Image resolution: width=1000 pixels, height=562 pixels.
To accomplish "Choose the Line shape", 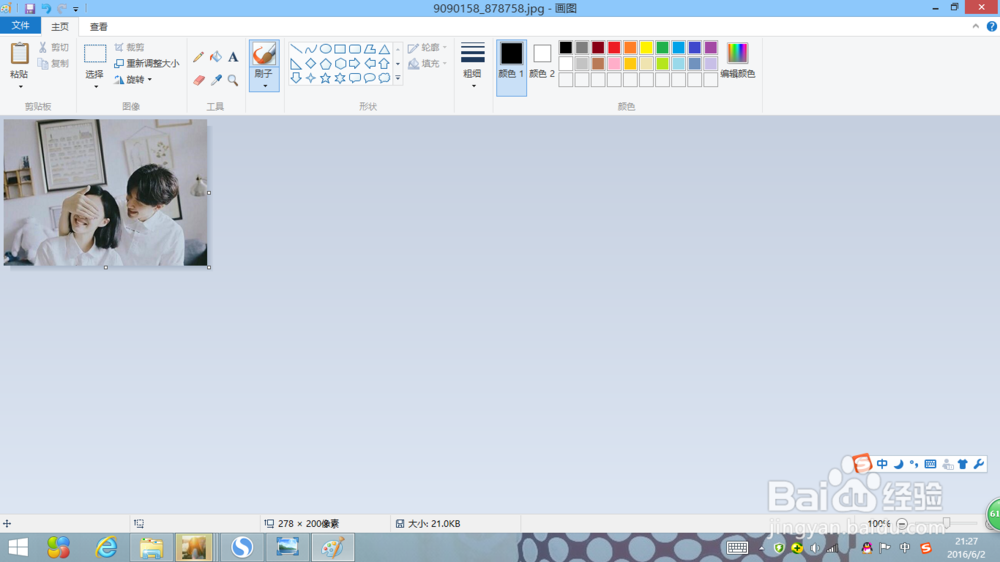I will [296, 48].
